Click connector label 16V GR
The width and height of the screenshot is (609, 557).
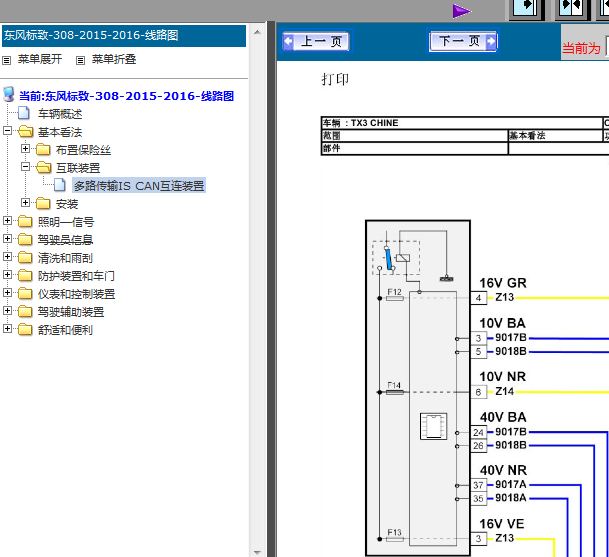pos(503,283)
